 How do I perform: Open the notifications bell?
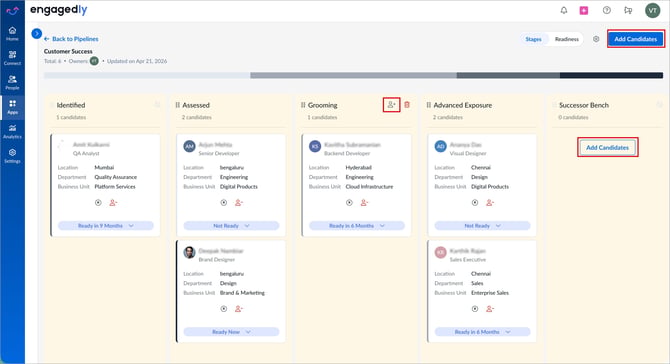tap(564, 10)
